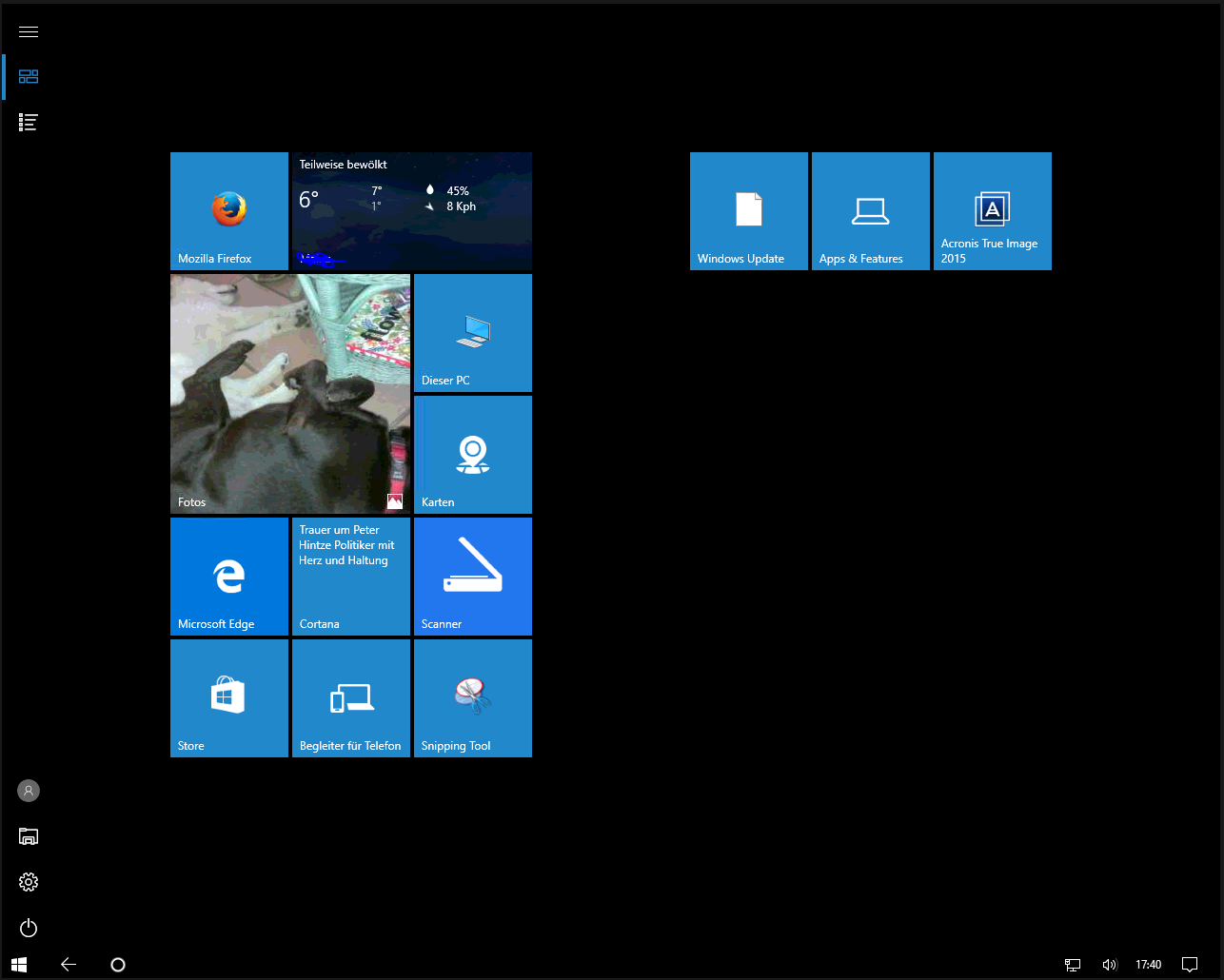Open network icon in system tray
Viewport: 1224px width, 980px height.
(x=1073, y=965)
